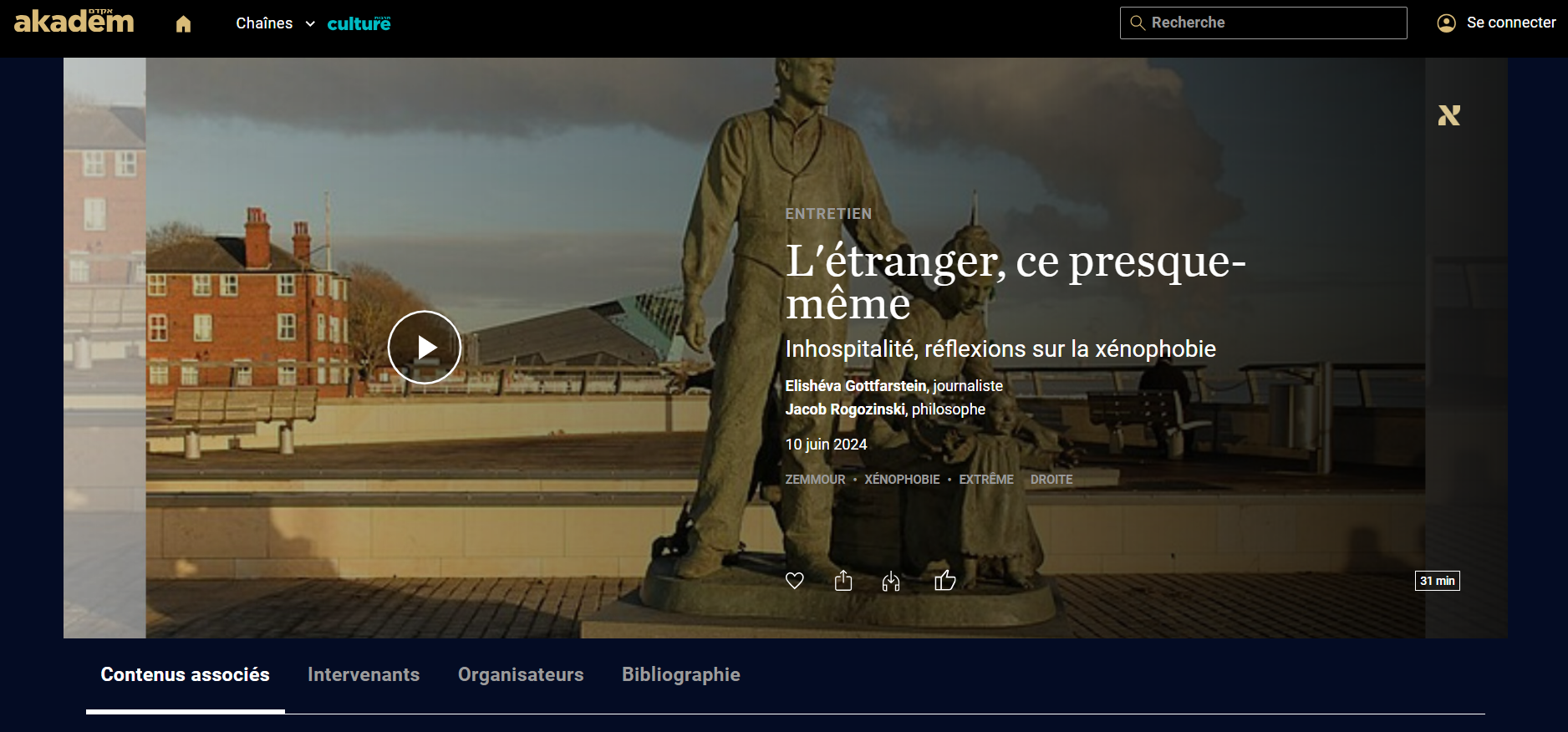The height and width of the screenshot is (732, 1568).
Task: Open Jacob Rogozinski's speaker link
Action: 845,409
